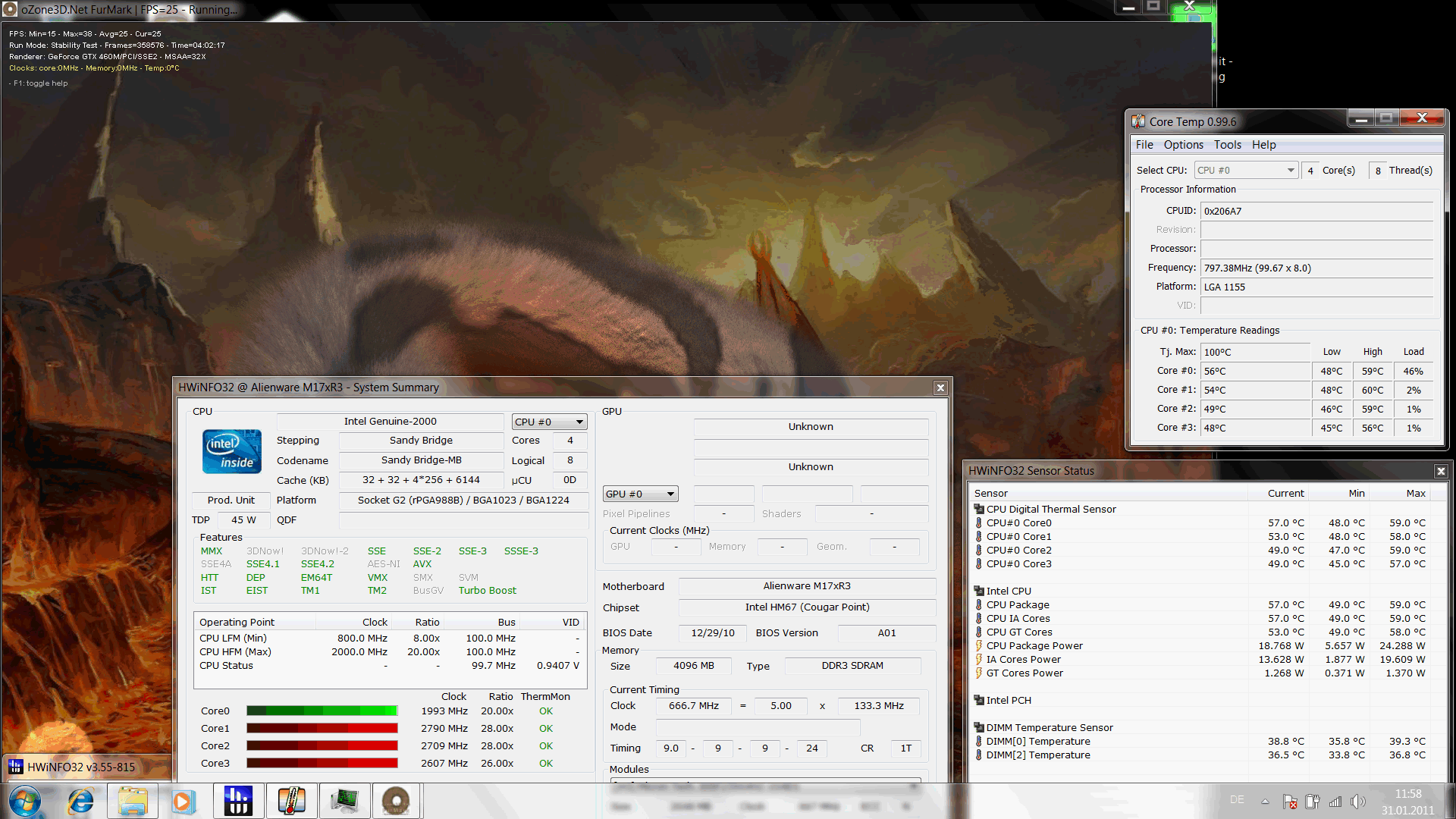Launch Internet Explorer from the taskbar
Screen dimensions: 1456x819
click(x=80, y=801)
